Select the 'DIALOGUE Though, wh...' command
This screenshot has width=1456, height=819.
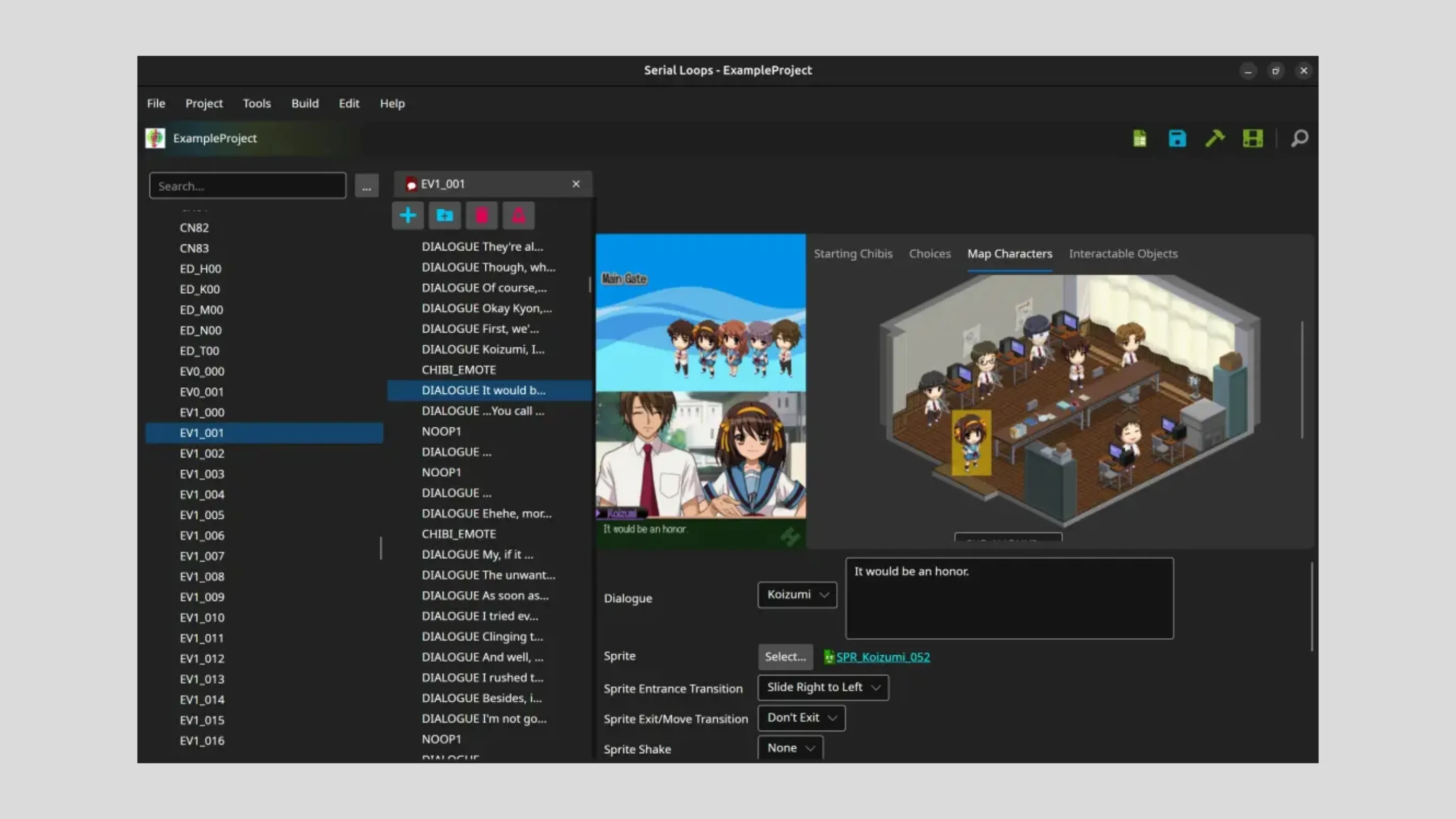(x=488, y=267)
